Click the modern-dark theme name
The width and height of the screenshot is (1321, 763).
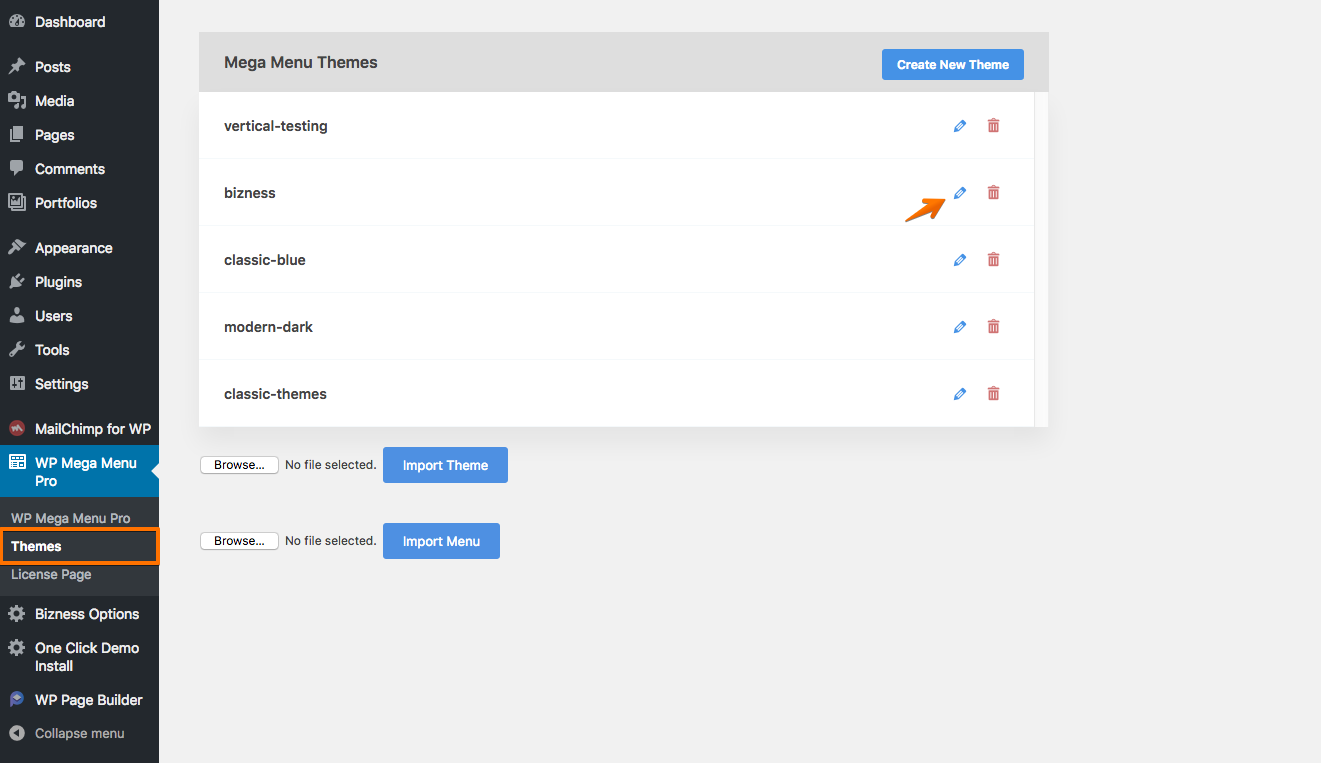click(x=268, y=327)
